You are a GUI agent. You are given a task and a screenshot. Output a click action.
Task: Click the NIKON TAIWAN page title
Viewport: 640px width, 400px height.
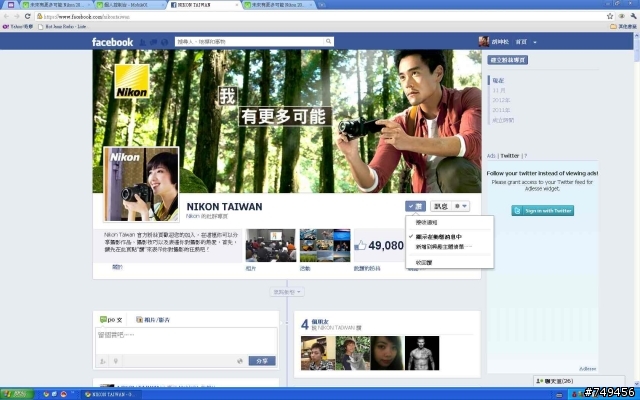click(224, 207)
